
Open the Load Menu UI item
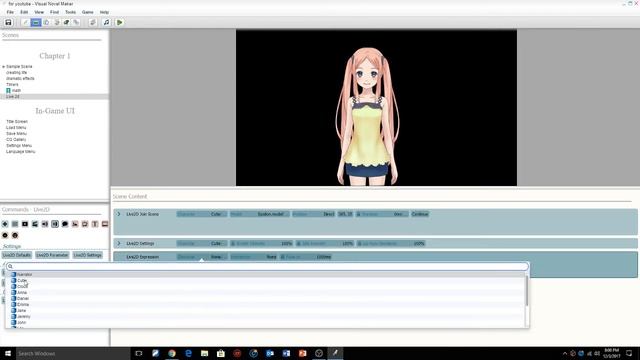(x=16, y=128)
